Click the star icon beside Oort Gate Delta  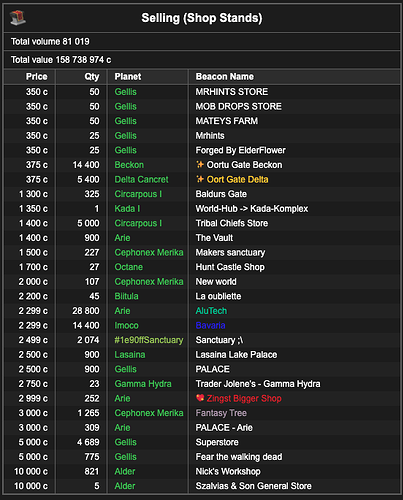[x=200, y=179]
